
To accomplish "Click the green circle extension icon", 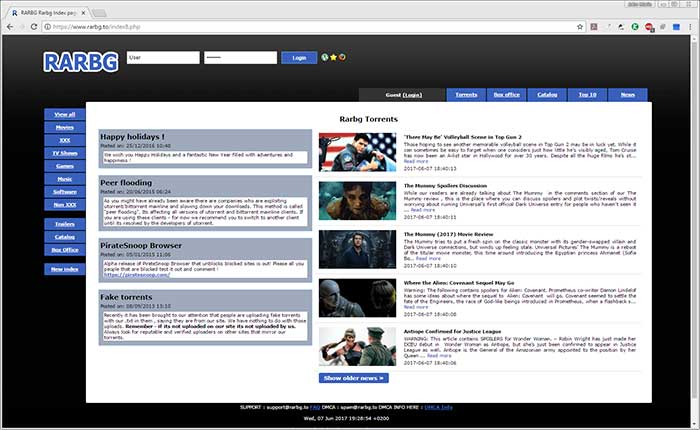I will (x=635, y=27).
